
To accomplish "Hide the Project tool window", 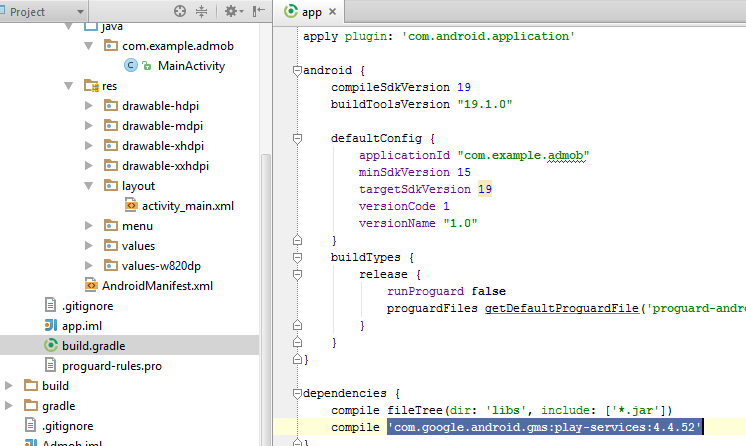I will pos(258,11).
